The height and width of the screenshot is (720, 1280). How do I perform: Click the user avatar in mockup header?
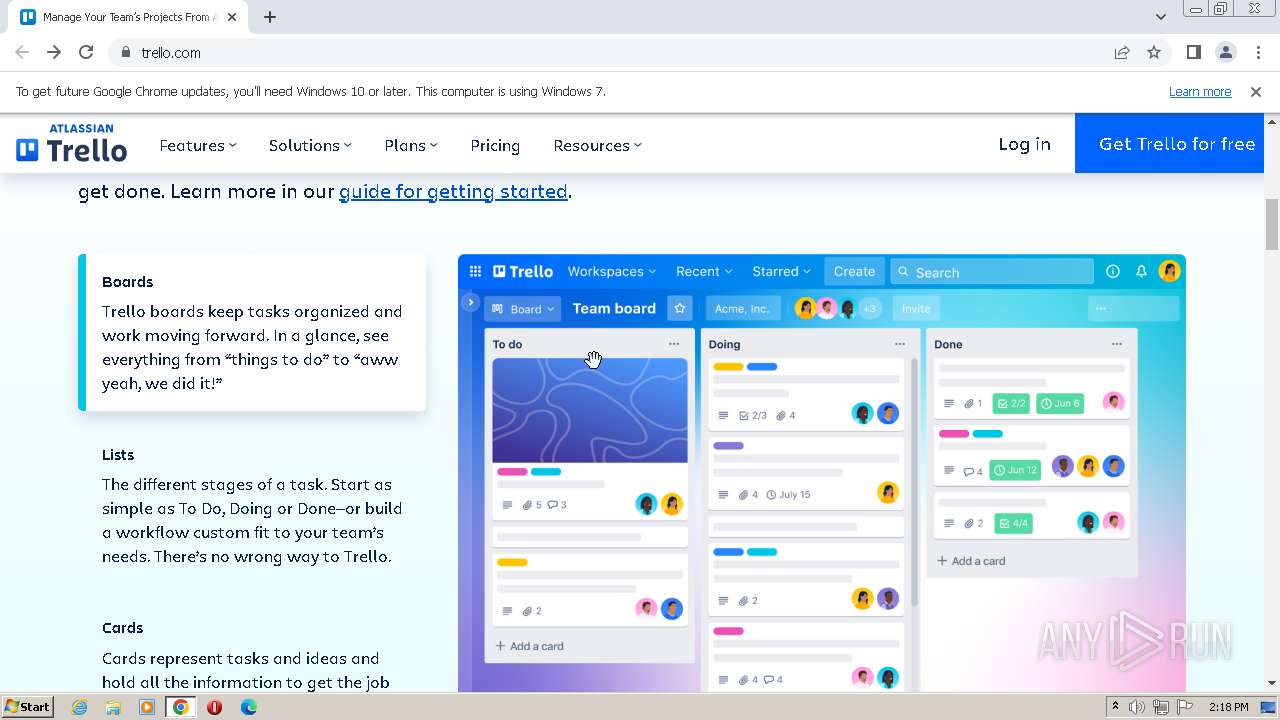tap(1170, 271)
